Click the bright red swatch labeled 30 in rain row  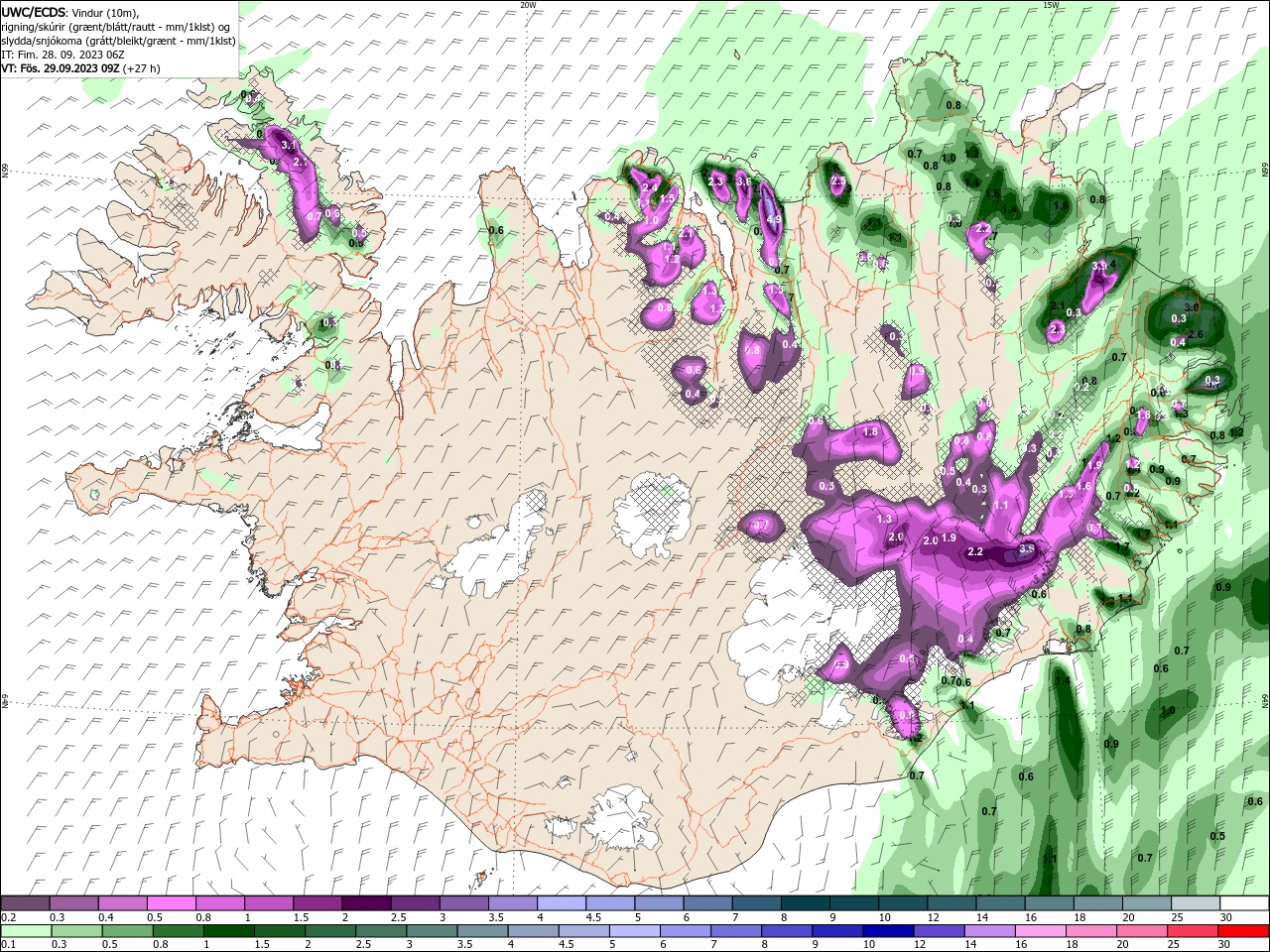pos(1244,931)
